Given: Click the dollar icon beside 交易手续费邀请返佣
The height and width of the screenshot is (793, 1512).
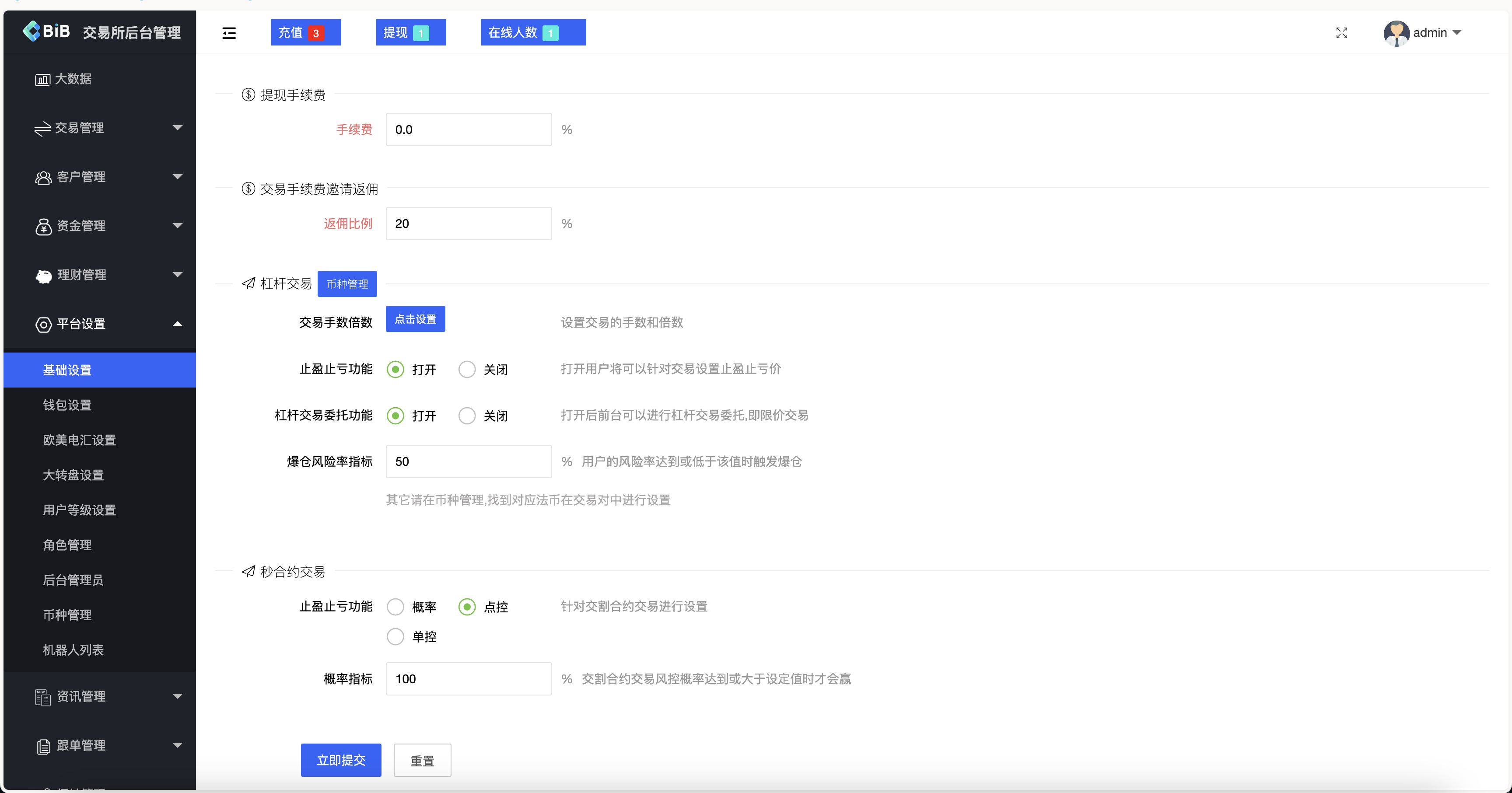Looking at the screenshot, I should coord(248,189).
